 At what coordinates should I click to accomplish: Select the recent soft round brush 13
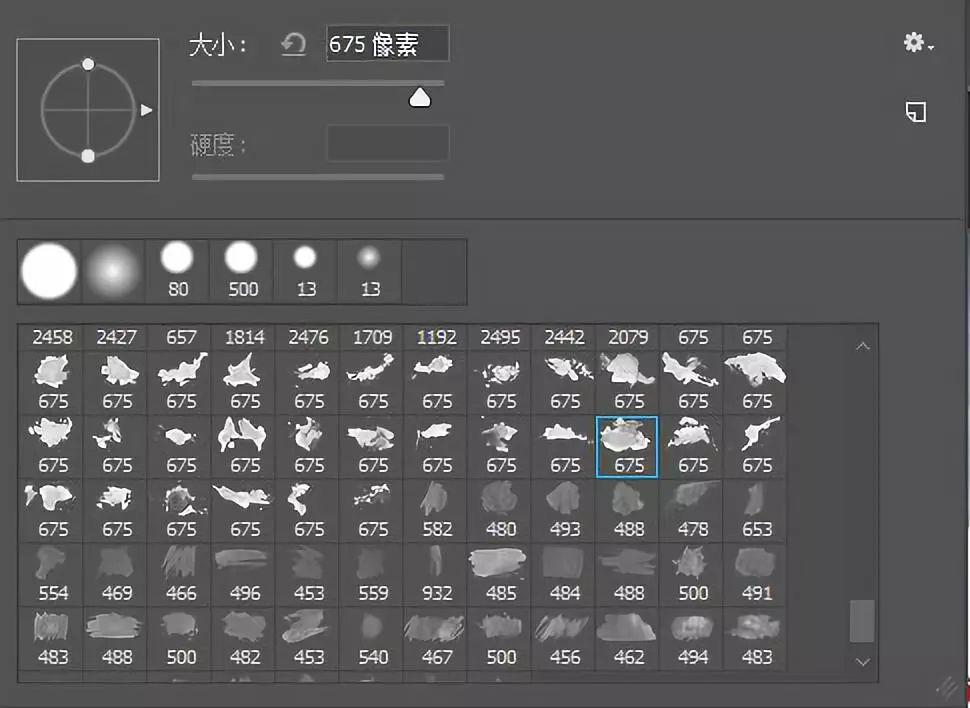click(x=370, y=271)
